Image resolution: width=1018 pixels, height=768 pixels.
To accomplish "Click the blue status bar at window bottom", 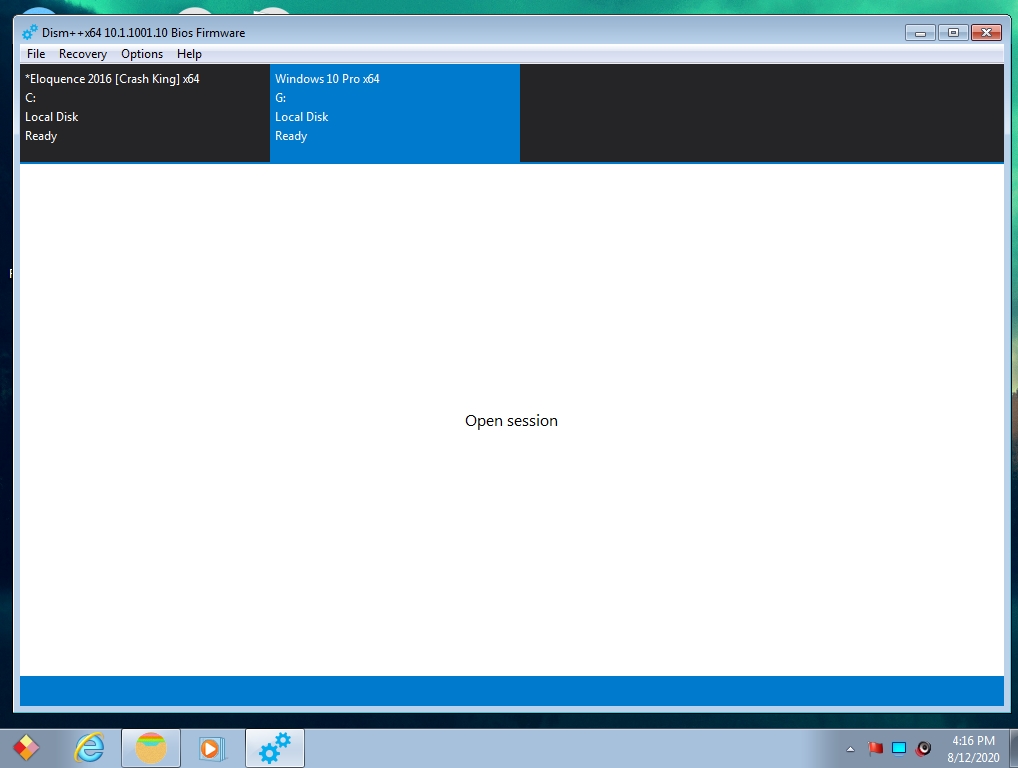I will tap(512, 691).
